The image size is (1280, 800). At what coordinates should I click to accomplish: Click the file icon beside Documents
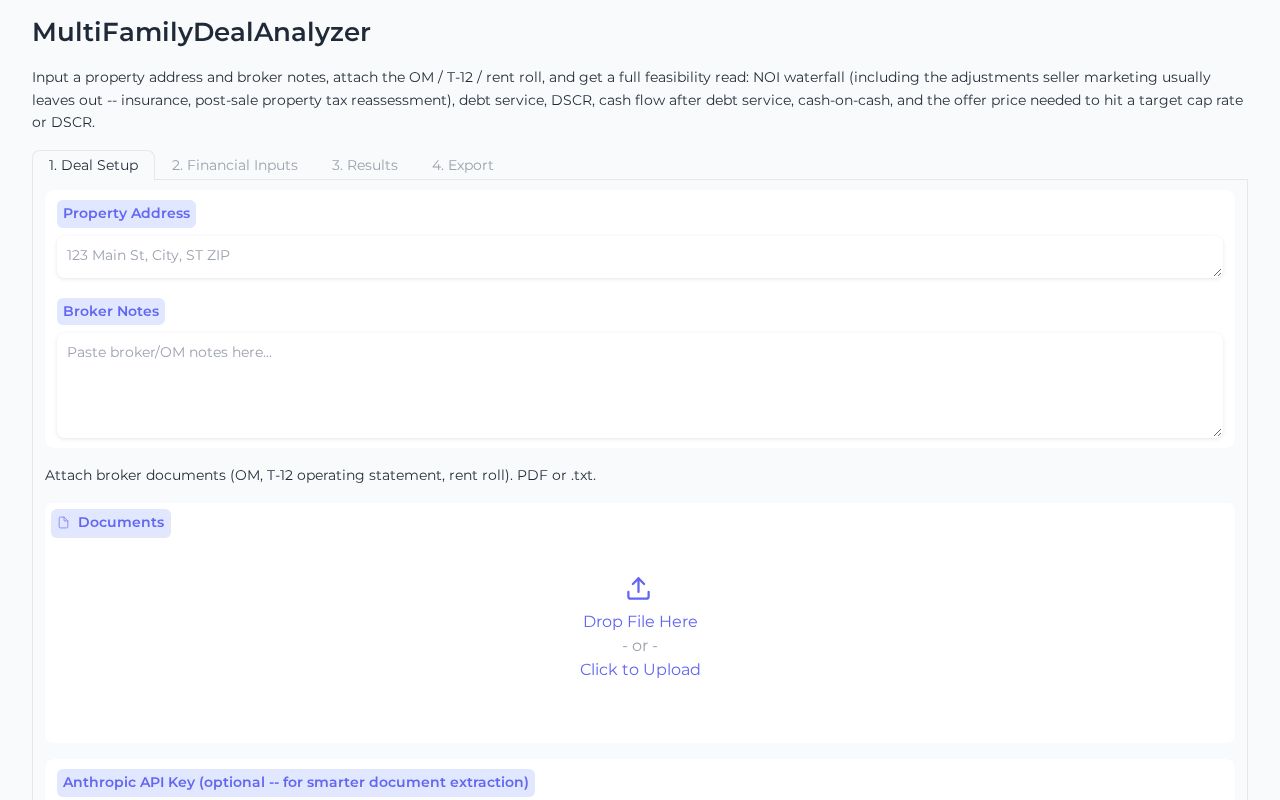click(64, 523)
